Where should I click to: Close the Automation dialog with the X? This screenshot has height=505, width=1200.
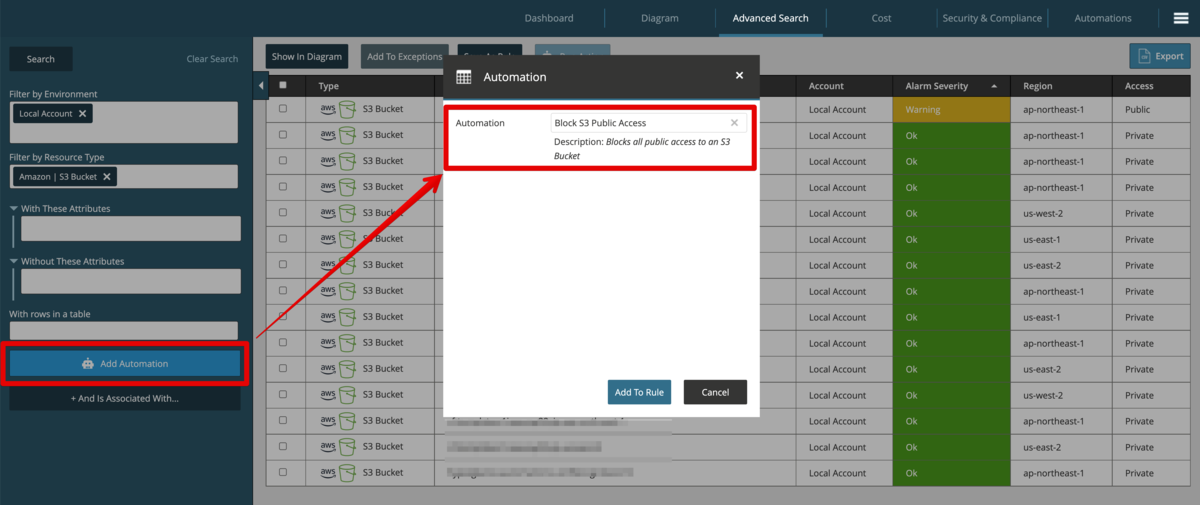(739, 76)
